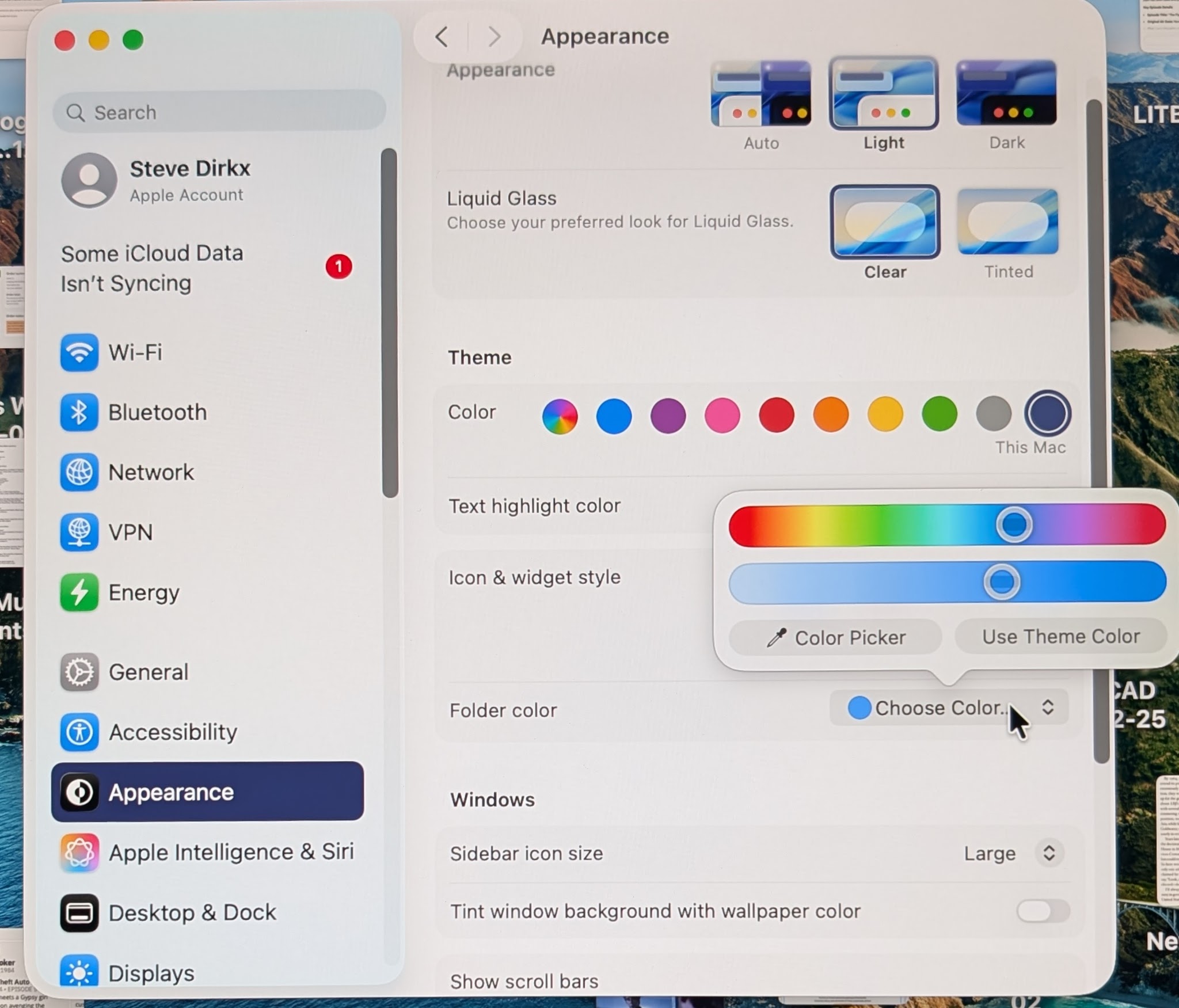1179x1008 pixels.
Task: Choose Tinted Liquid Glass style
Action: (x=1008, y=233)
